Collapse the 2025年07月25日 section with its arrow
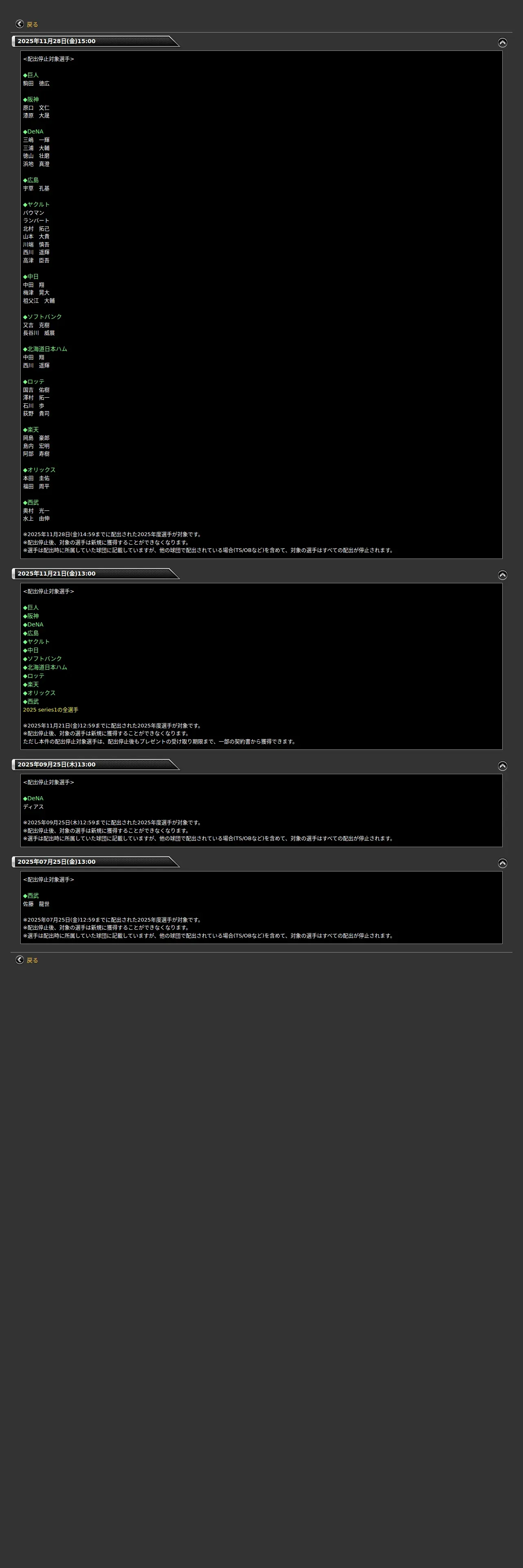This screenshot has height=1568, width=523. point(502,863)
